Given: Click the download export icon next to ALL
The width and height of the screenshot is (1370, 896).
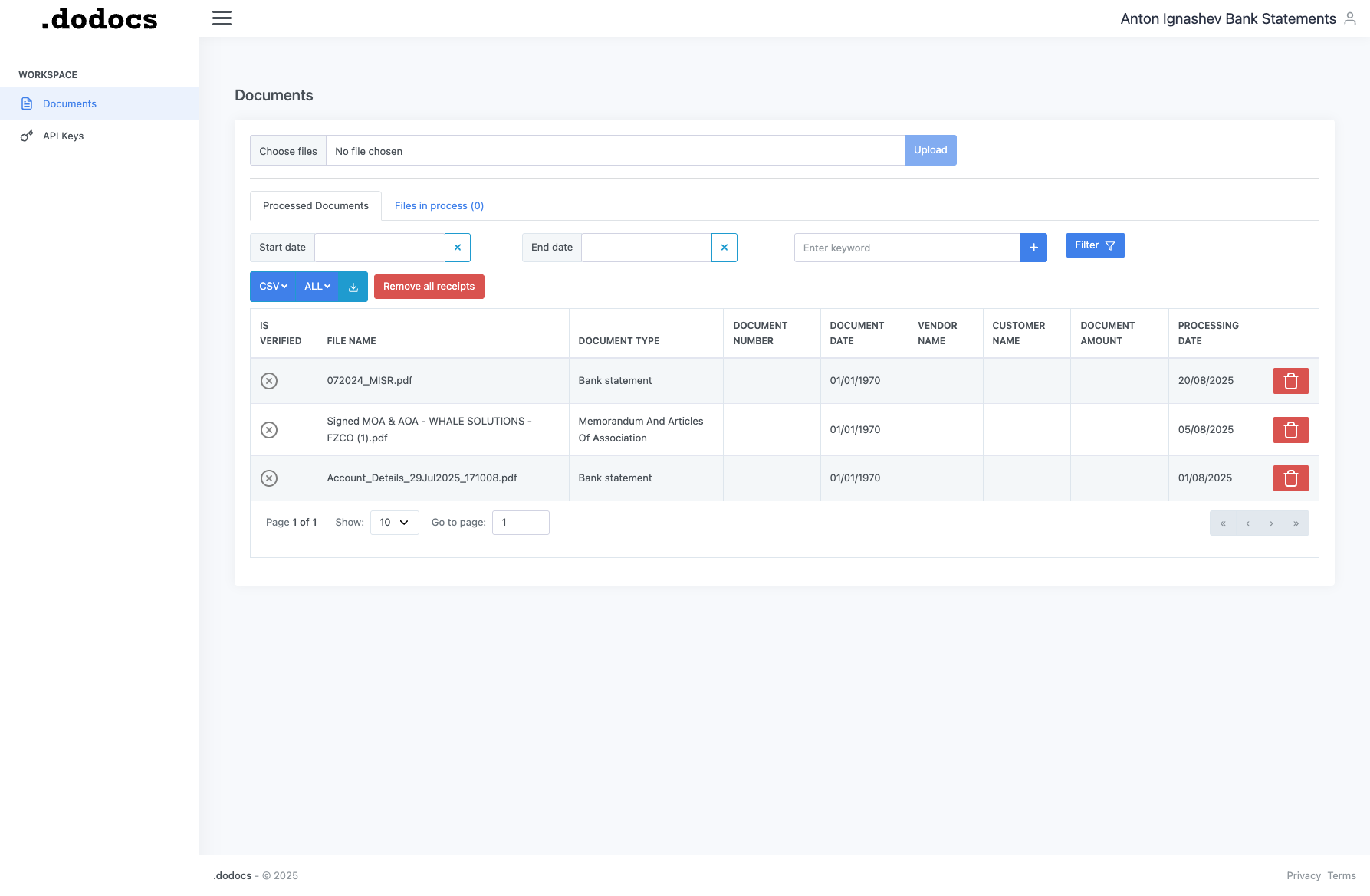Looking at the screenshot, I should [x=353, y=286].
